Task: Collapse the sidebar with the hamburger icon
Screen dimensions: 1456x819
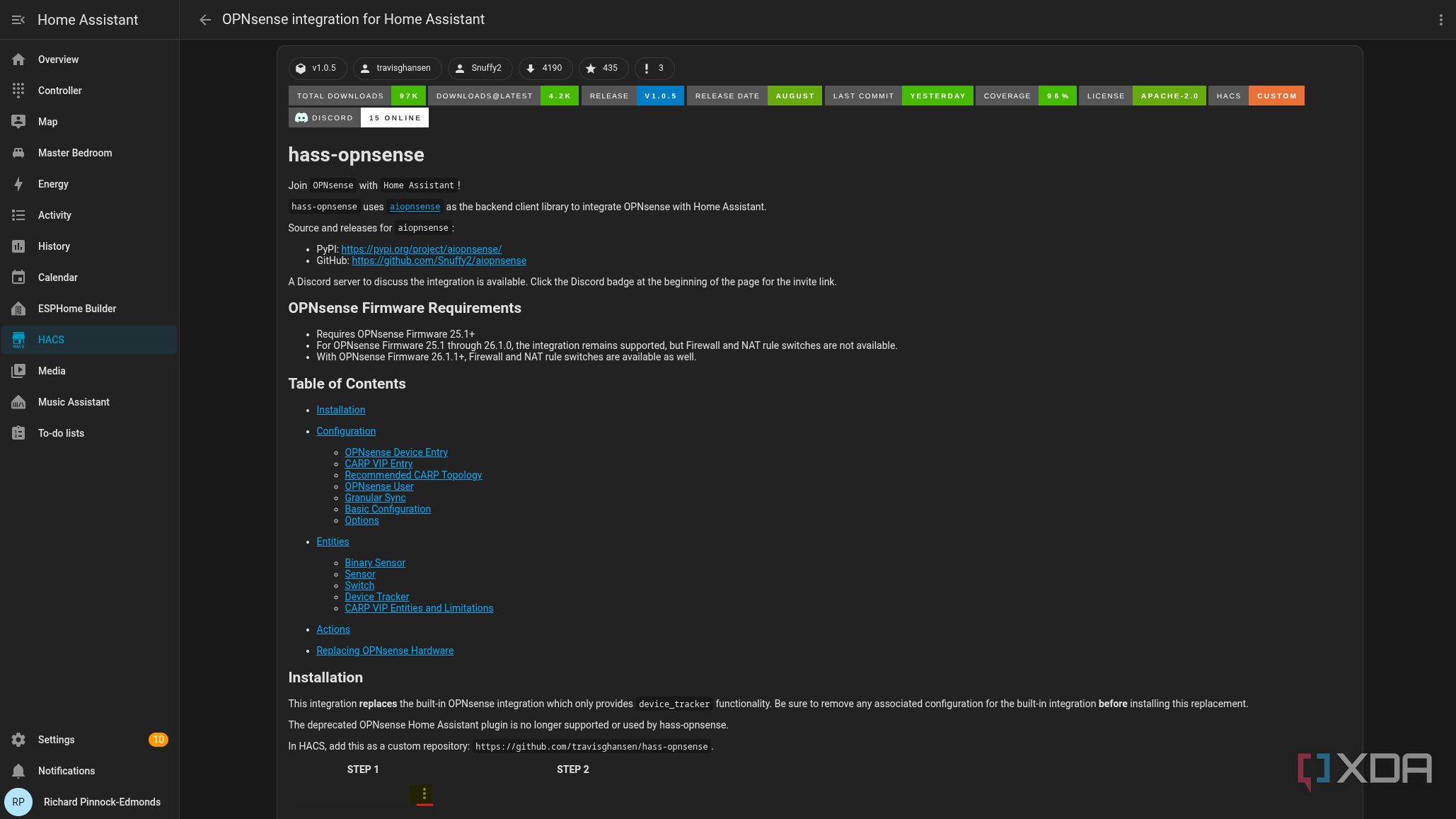Action: [x=18, y=20]
